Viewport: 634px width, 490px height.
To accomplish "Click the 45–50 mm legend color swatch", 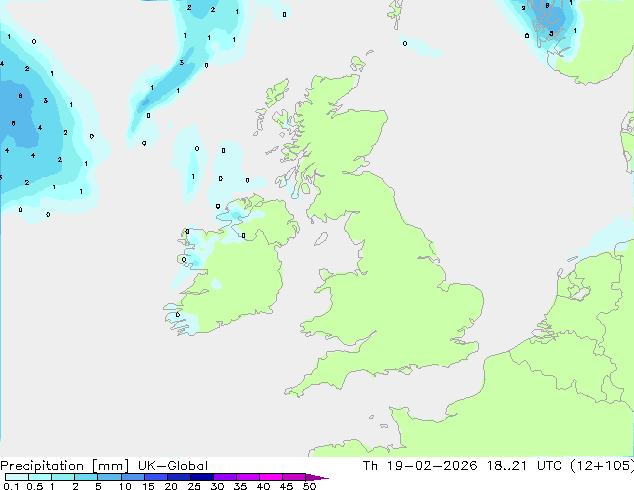I will [294, 477].
